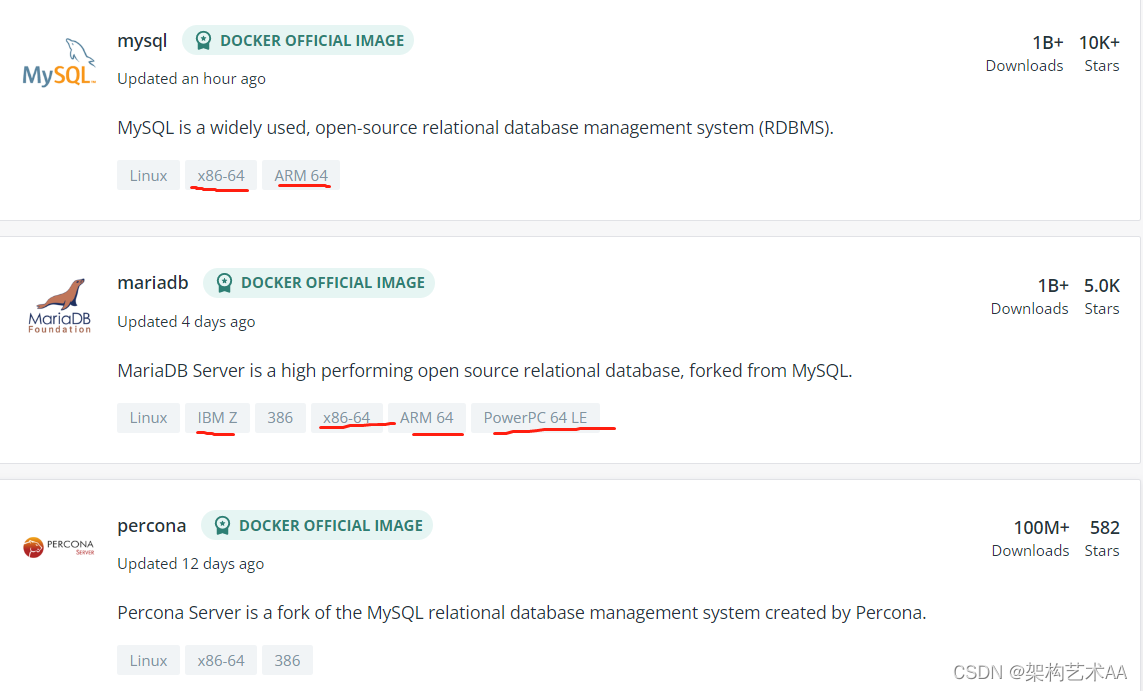Click the 386 tag under mariadb
Image resolution: width=1143 pixels, height=691 pixels.
280,418
